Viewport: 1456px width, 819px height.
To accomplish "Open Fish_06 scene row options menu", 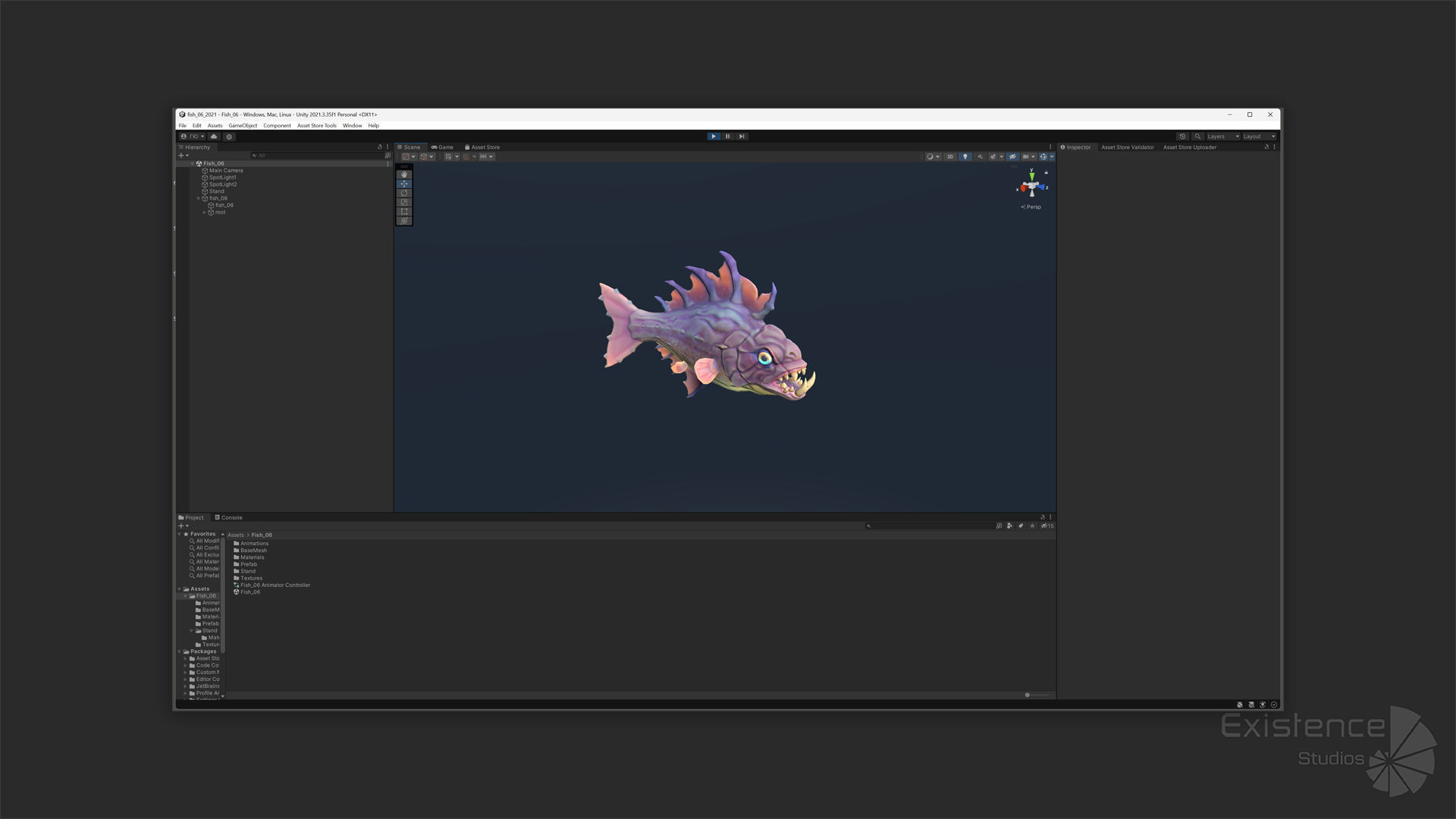I will click(388, 164).
